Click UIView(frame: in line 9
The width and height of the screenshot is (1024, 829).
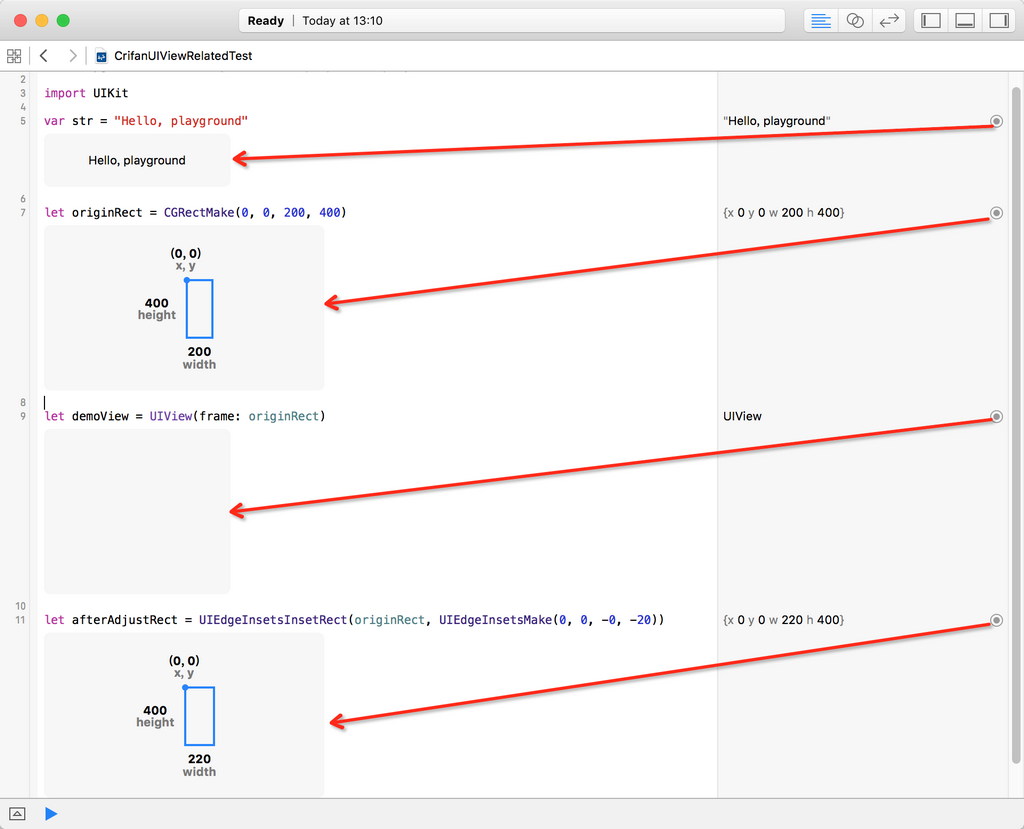coord(195,416)
